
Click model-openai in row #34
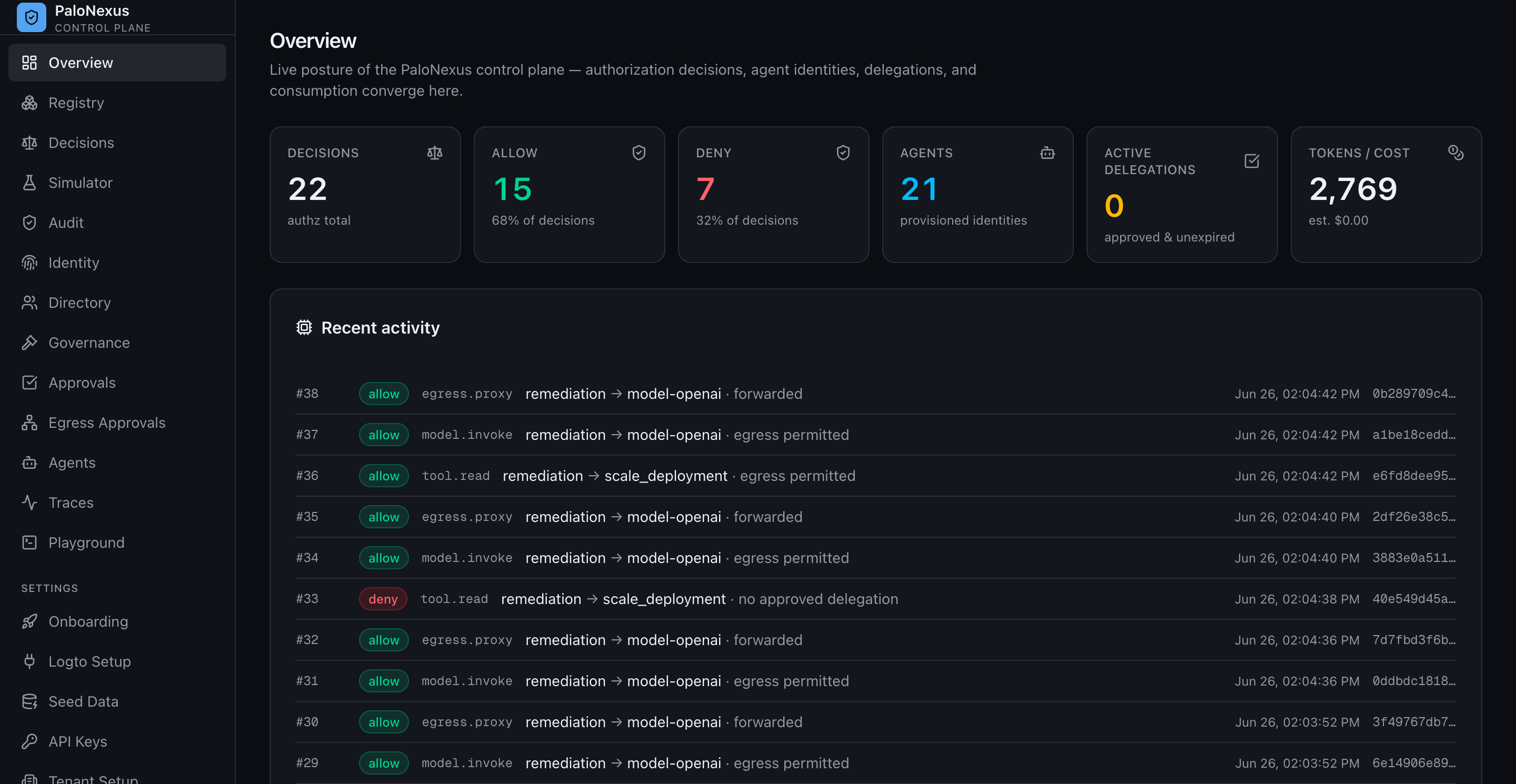pos(674,558)
